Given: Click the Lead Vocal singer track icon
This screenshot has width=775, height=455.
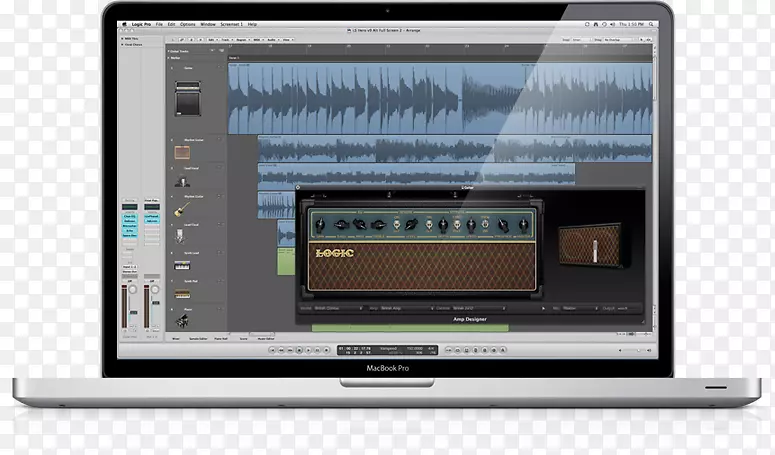Looking at the screenshot, I should (183, 182).
